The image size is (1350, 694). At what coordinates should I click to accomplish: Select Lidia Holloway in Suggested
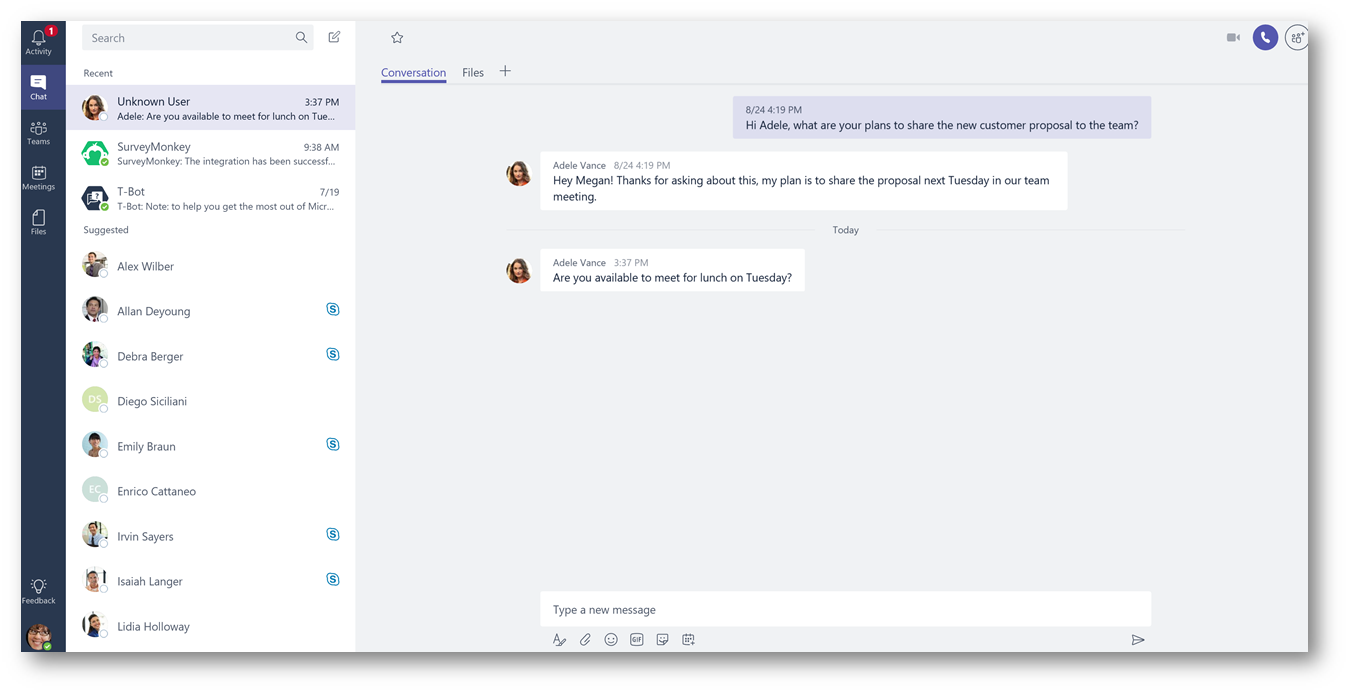[211, 626]
